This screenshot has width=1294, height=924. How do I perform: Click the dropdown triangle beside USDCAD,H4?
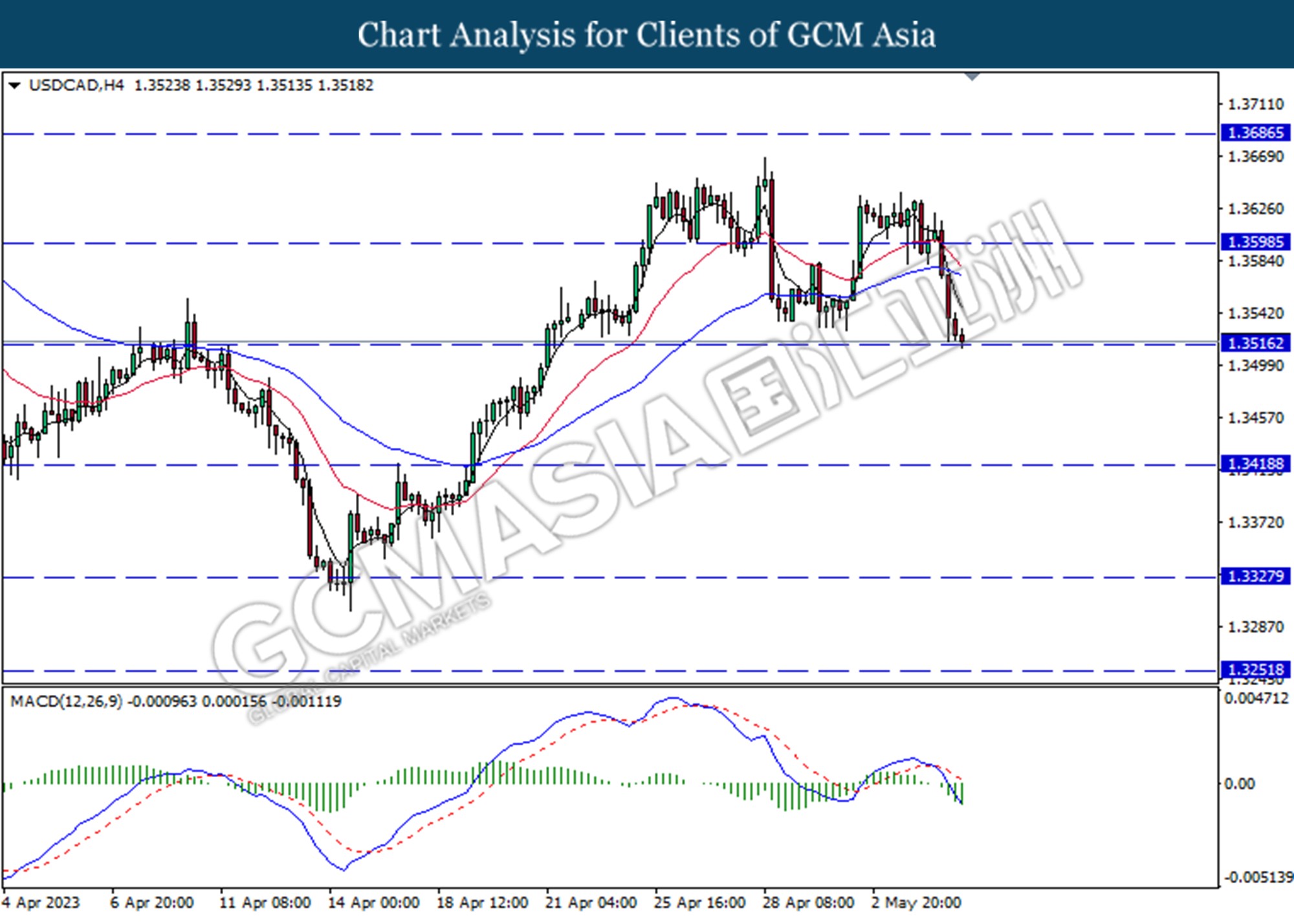point(14,85)
